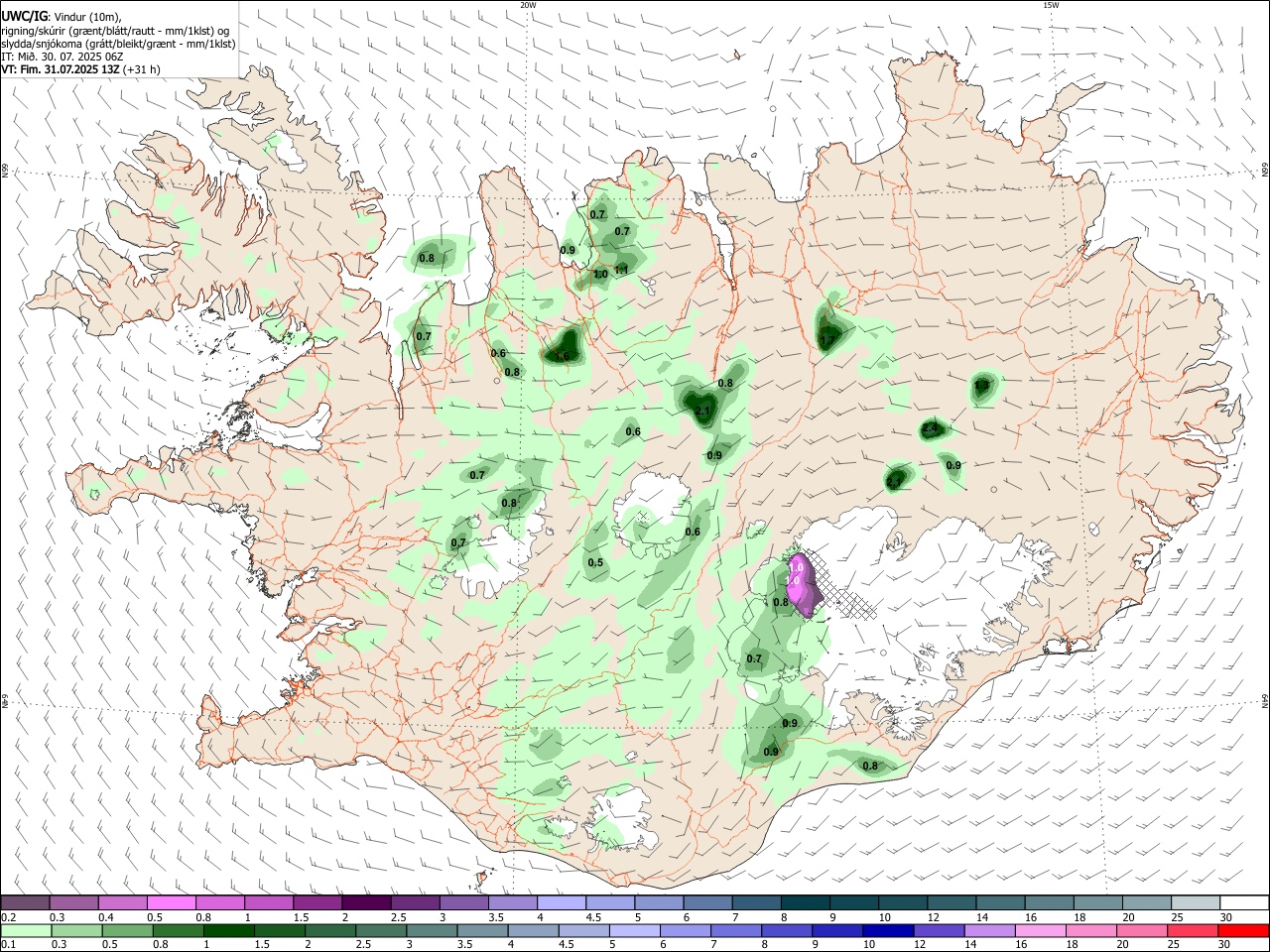Select the 1.1 precipitation value on the map
The image size is (1270, 952).
(x=622, y=270)
